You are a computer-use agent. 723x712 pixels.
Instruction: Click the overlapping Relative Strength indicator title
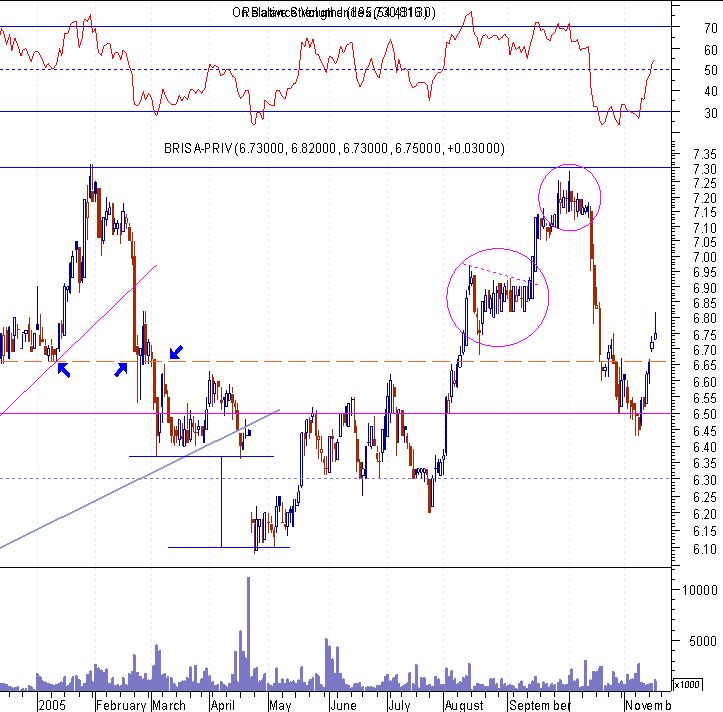333,12
